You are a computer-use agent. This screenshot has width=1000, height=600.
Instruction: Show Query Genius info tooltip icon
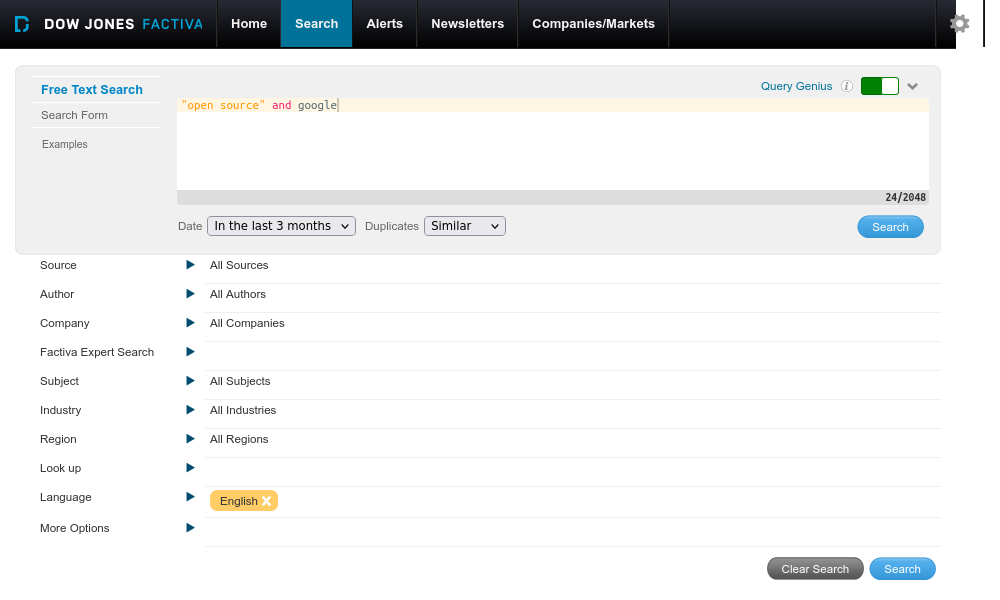(846, 86)
